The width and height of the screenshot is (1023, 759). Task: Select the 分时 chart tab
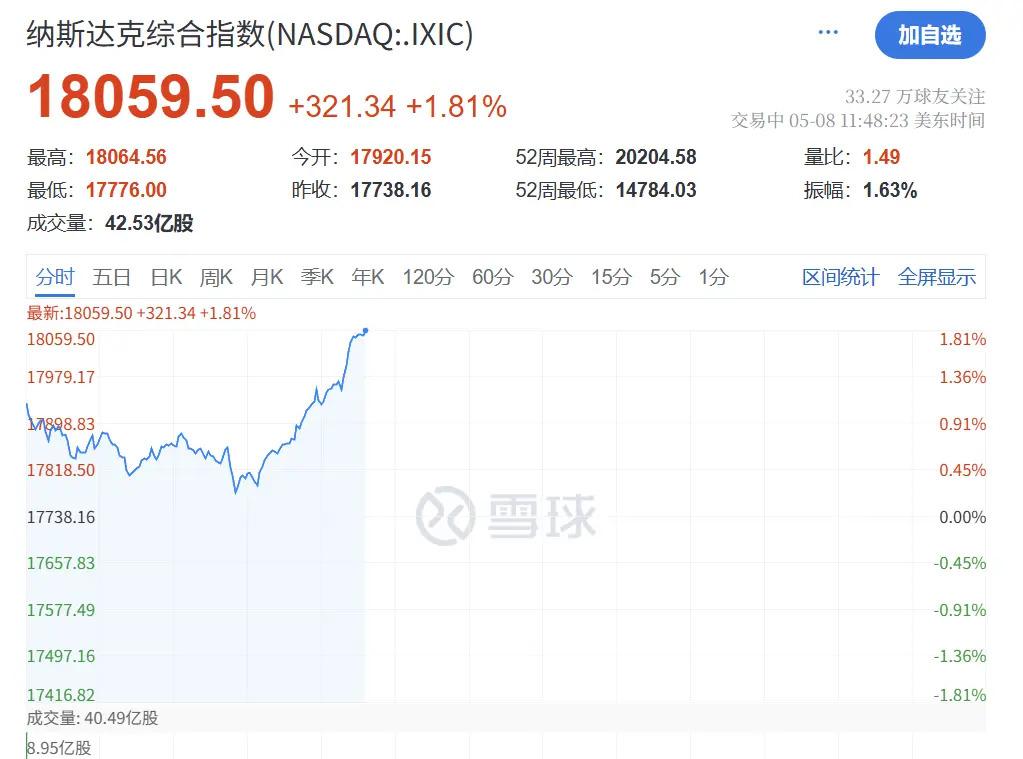point(55,277)
